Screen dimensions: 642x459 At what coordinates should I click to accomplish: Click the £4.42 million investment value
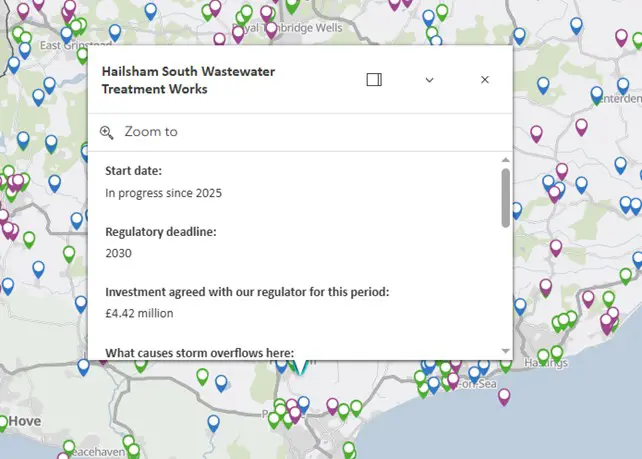[139, 313]
